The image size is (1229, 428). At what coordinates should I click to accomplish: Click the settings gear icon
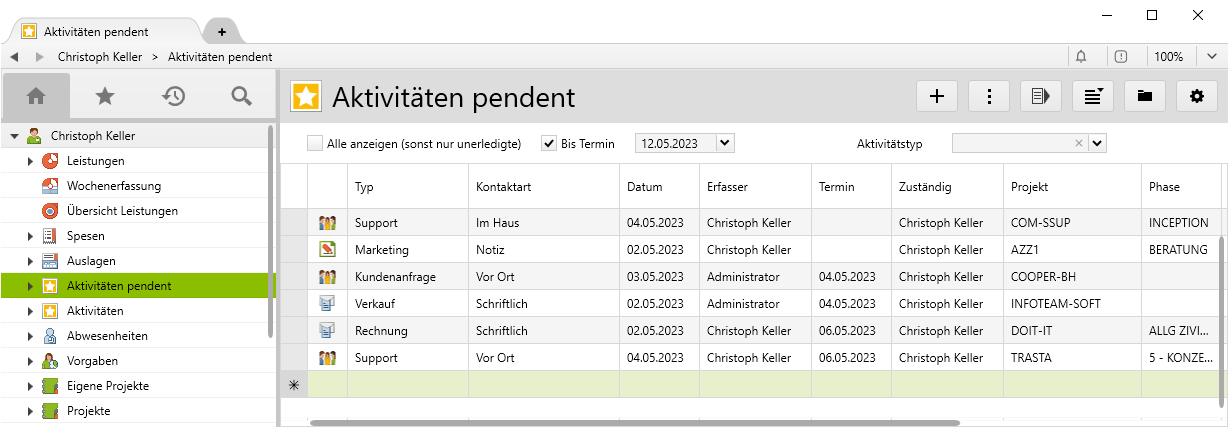pyautogui.click(x=1196, y=96)
